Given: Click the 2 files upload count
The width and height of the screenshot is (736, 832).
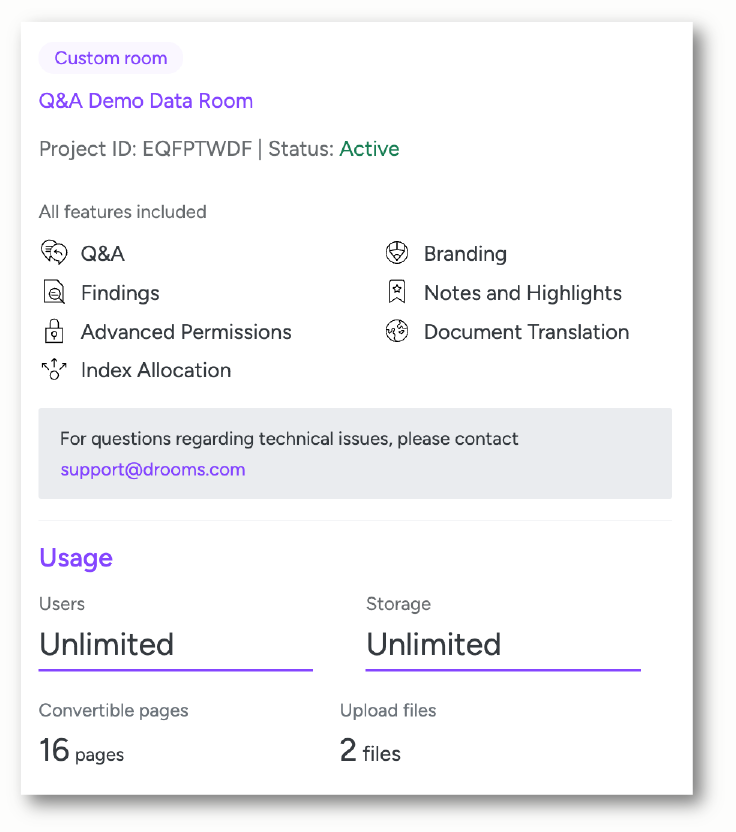Looking at the screenshot, I should 370,751.
